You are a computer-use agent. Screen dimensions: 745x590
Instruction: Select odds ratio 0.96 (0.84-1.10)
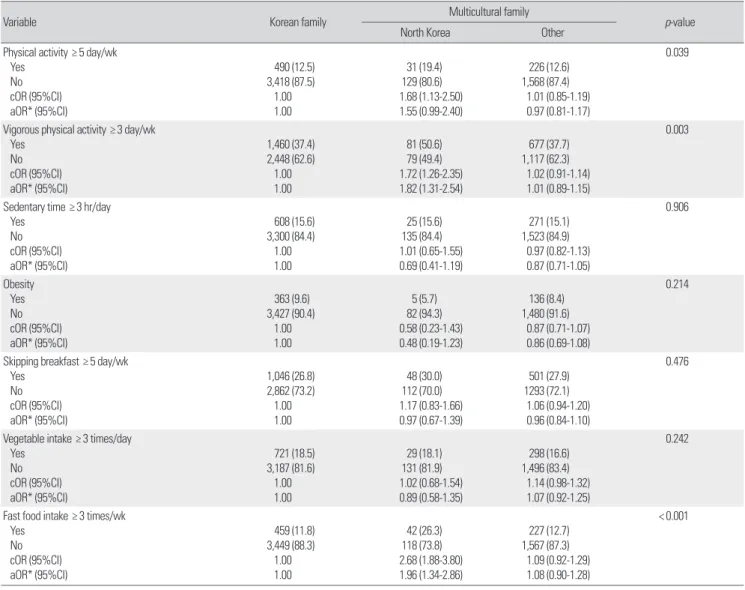(558, 420)
